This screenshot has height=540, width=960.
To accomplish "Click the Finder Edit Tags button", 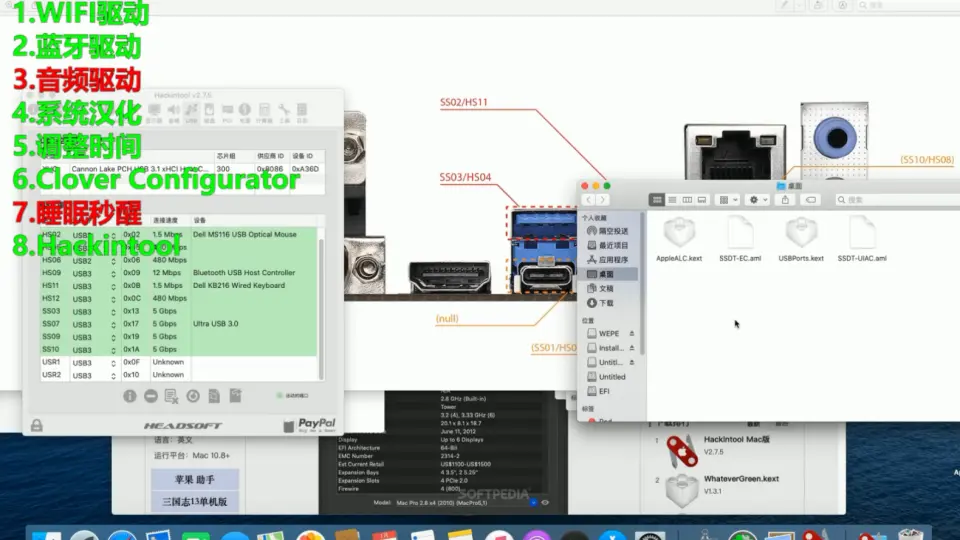I will tap(811, 200).
